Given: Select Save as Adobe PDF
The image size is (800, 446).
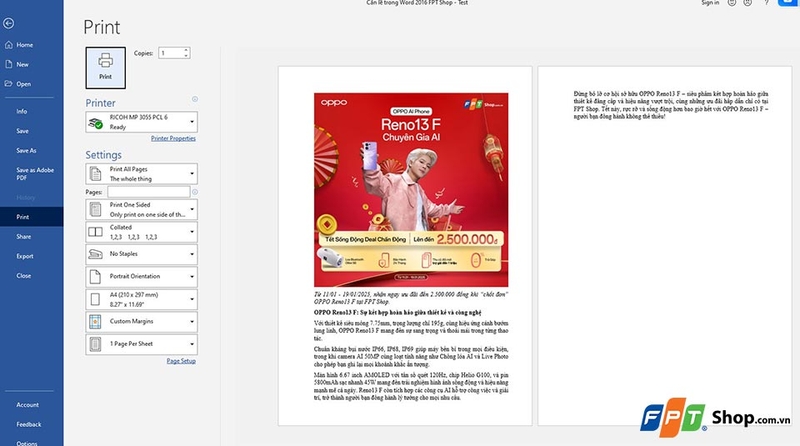Looking at the screenshot, I should 35,174.
